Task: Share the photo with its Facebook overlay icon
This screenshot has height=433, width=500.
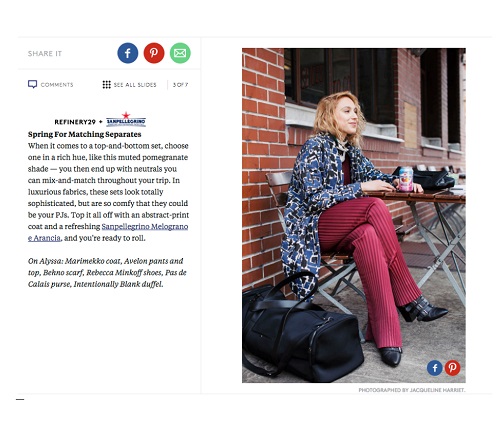Action: click(x=435, y=368)
